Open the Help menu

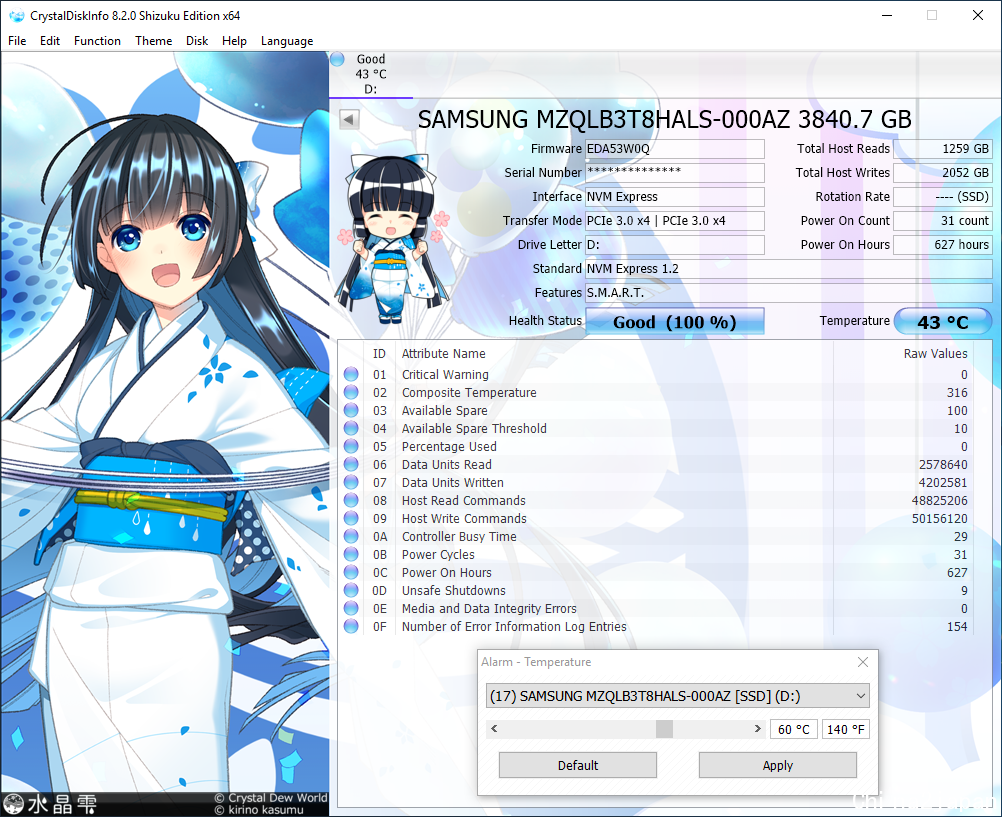click(234, 41)
